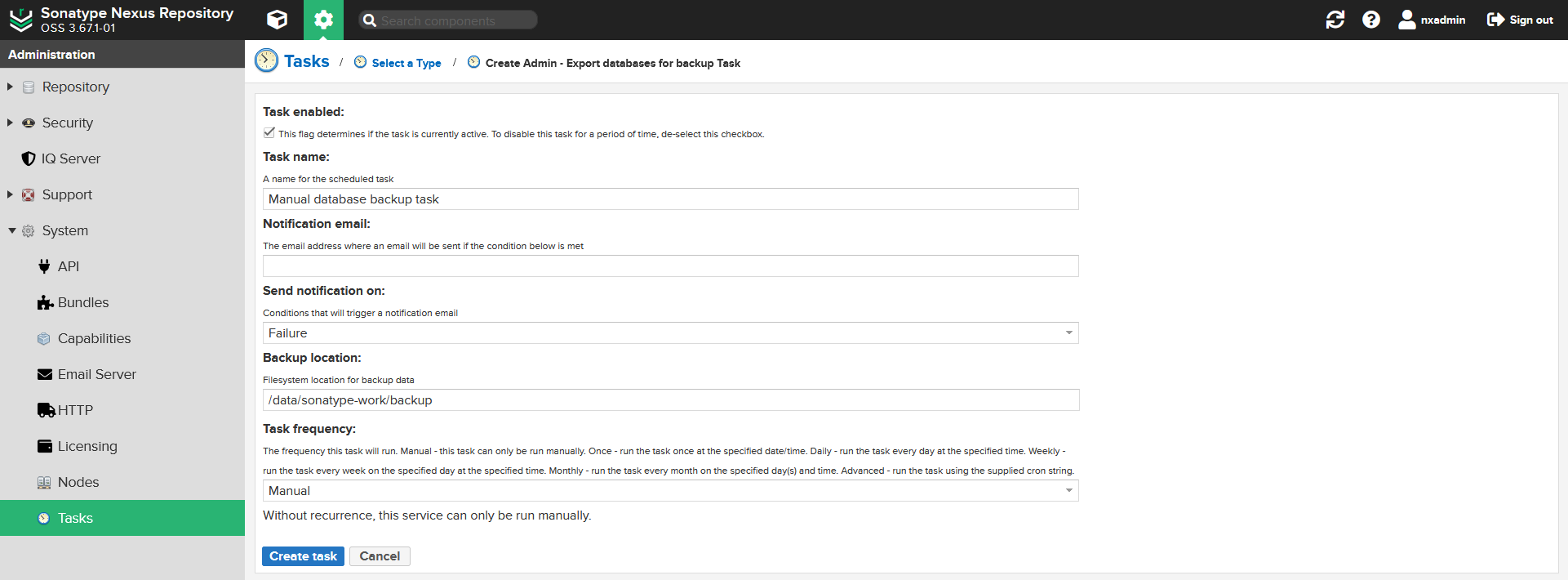
Task: Expand the Security tree node
Action: click(x=10, y=123)
